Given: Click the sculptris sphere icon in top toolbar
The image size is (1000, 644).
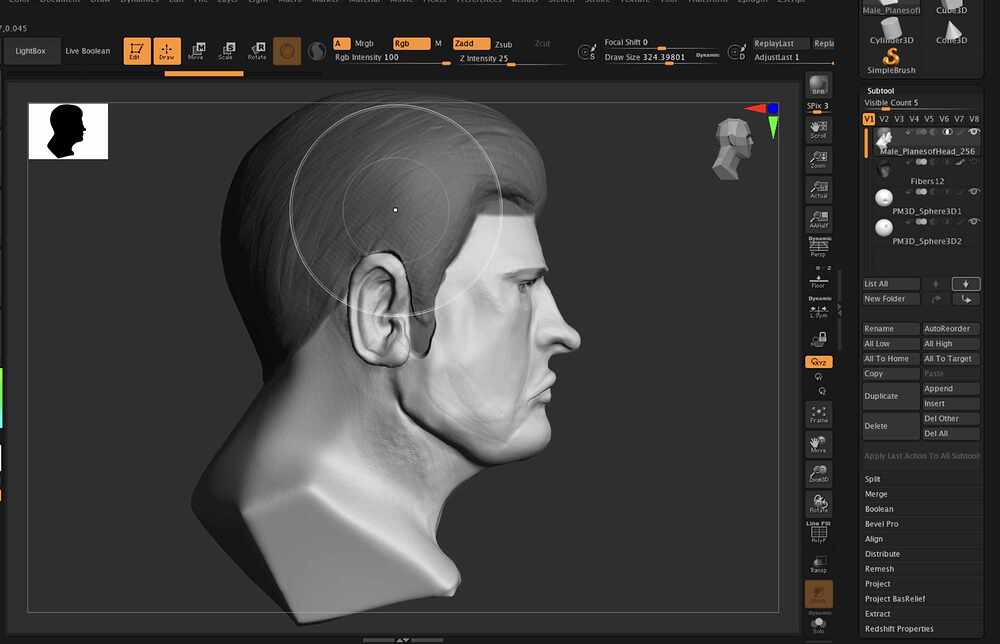Looking at the screenshot, I should (x=316, y=51).
